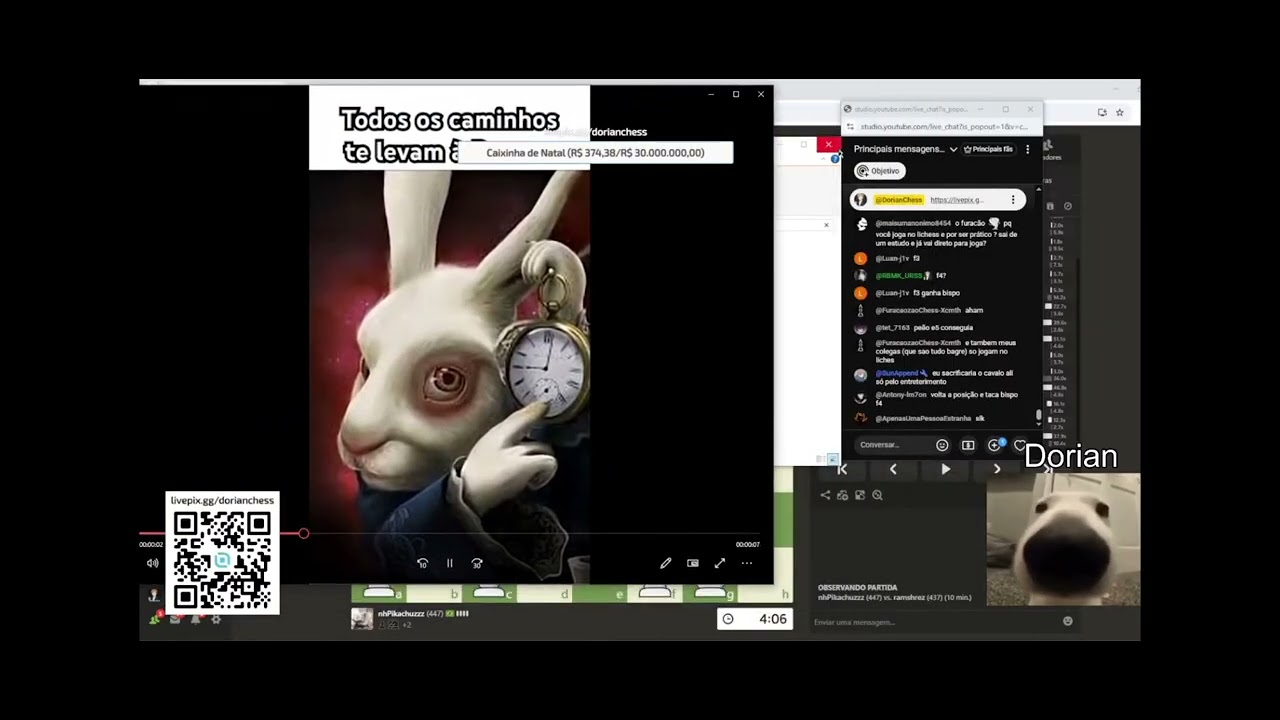Advance to the next move

[x=997, y=469]
